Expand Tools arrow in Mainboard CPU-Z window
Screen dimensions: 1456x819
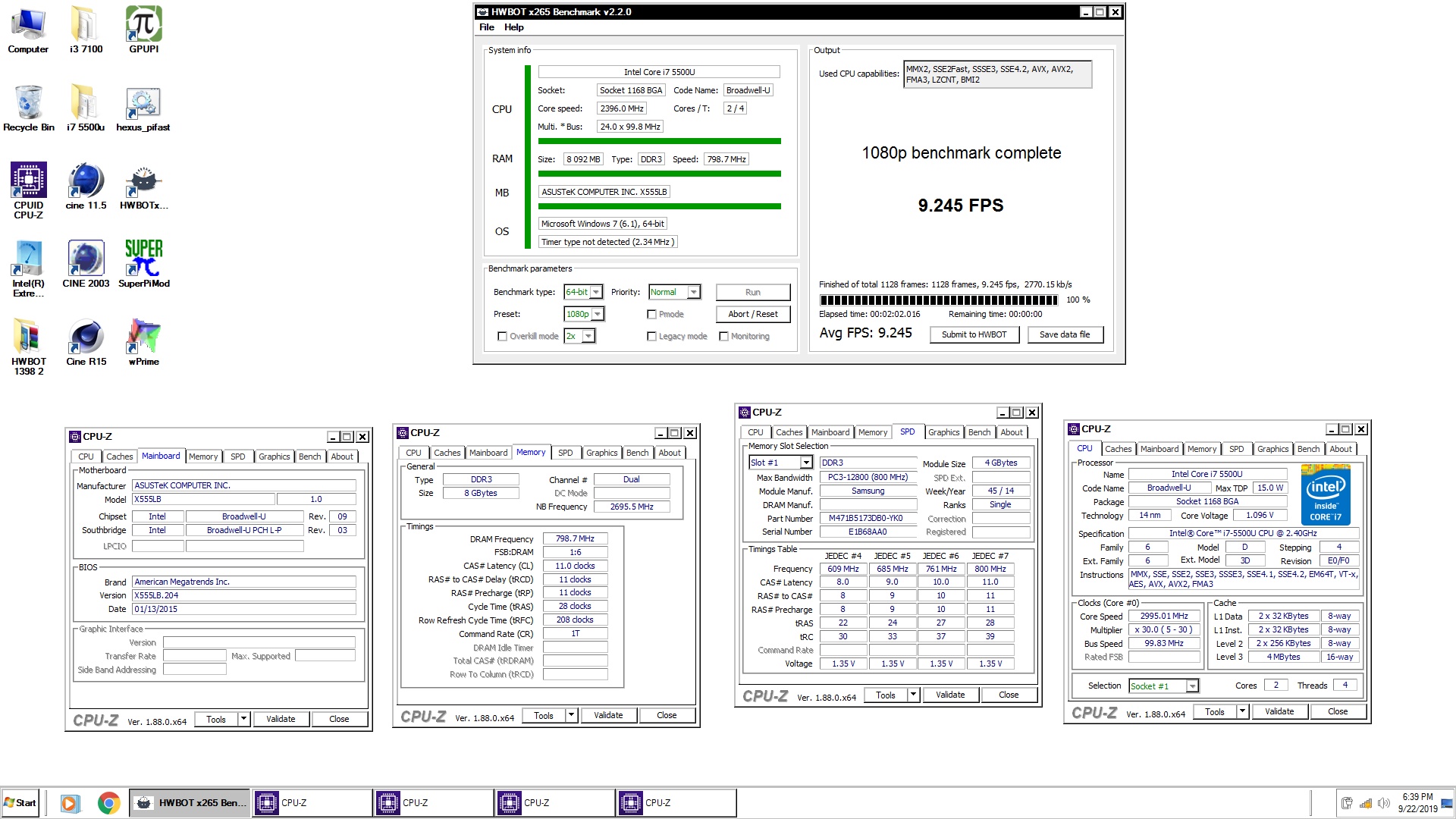pyautogui.click(x=244, y=720)
